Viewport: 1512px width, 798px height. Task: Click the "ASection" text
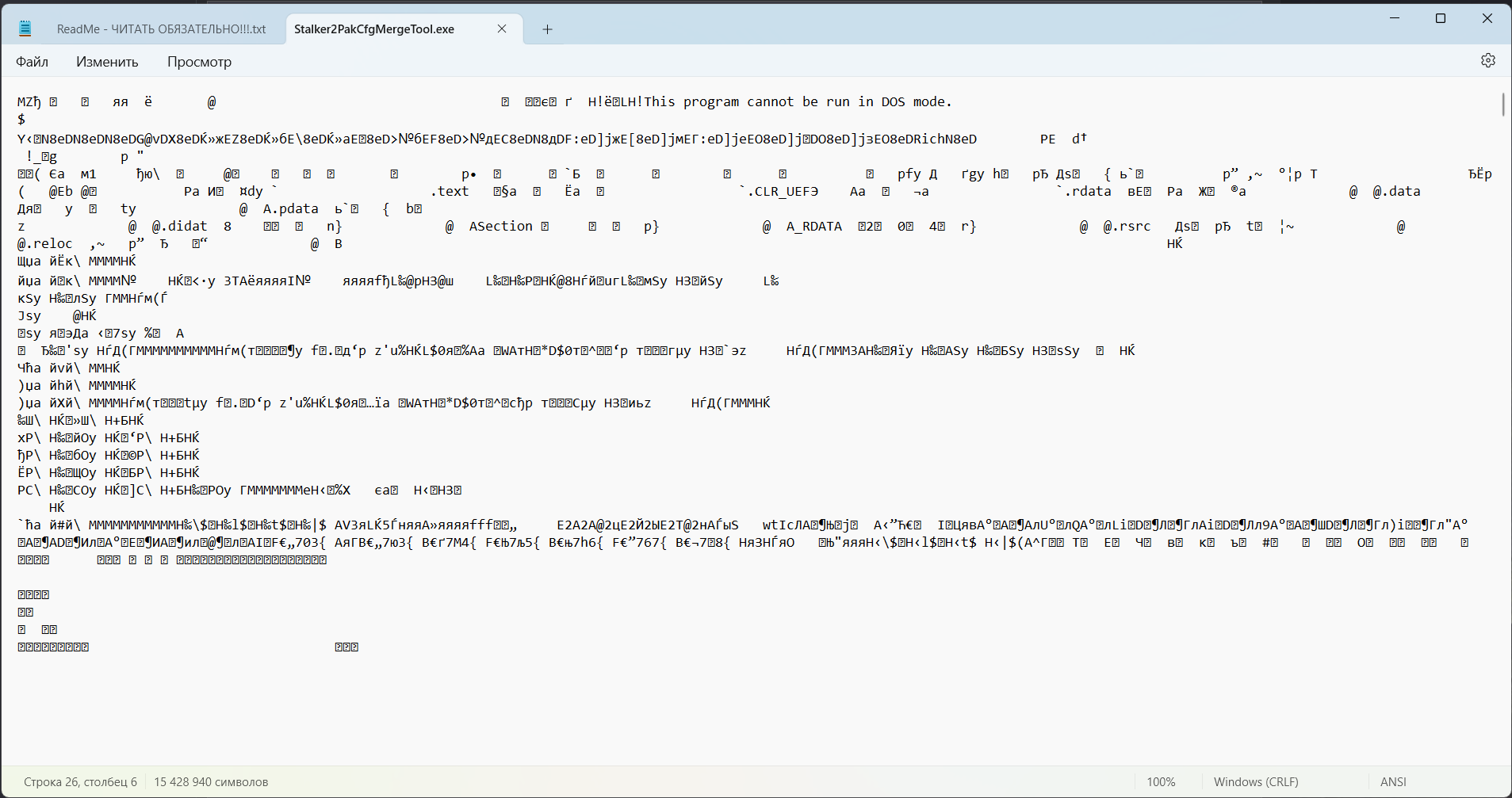pyautogui.click(x=500, y=226)
